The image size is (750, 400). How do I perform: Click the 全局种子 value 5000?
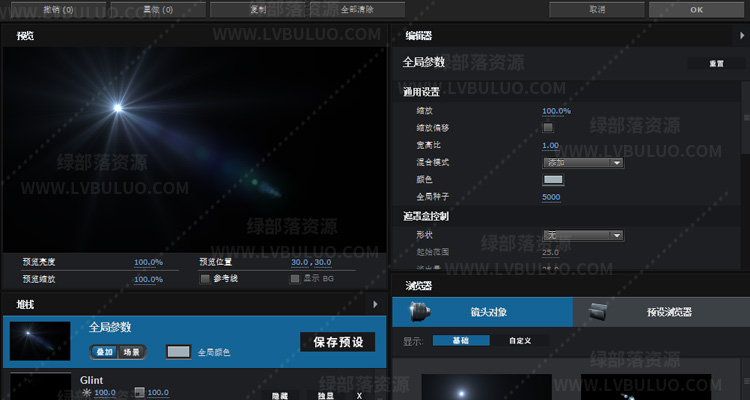551,197
